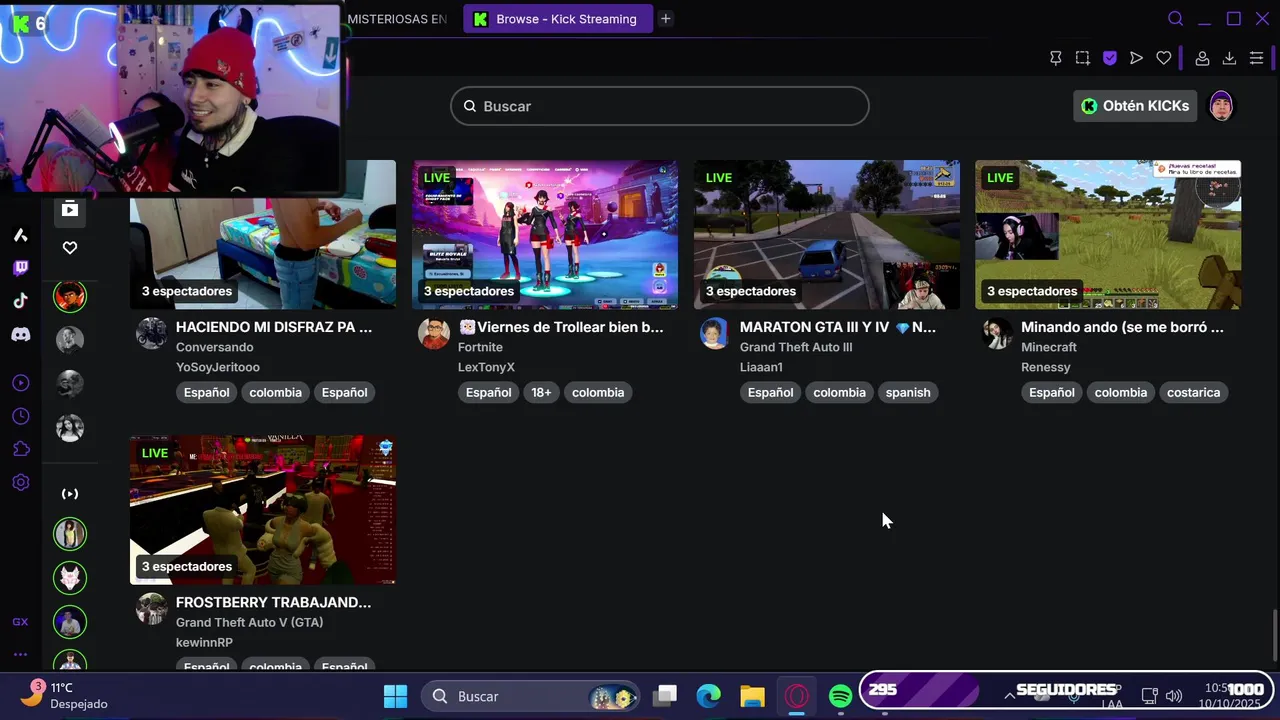Select the costarica tag on the Renessy card

point(1193,392)
